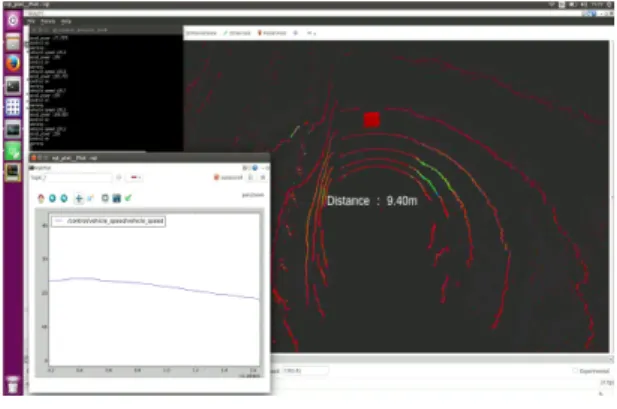Toggle the autoscroll checkbox in plot window
617x409 pixels.
pyautogui.click(x=216, y=178)
